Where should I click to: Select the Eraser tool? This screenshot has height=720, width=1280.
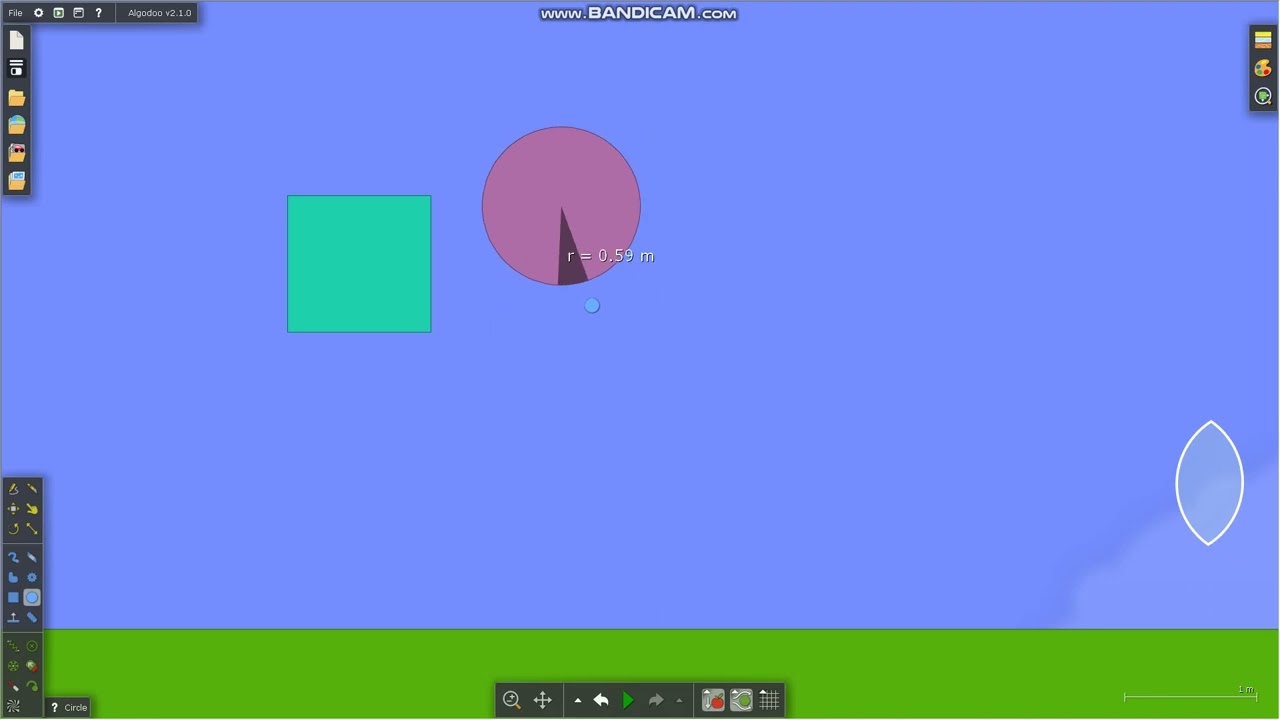coord(32,558)
